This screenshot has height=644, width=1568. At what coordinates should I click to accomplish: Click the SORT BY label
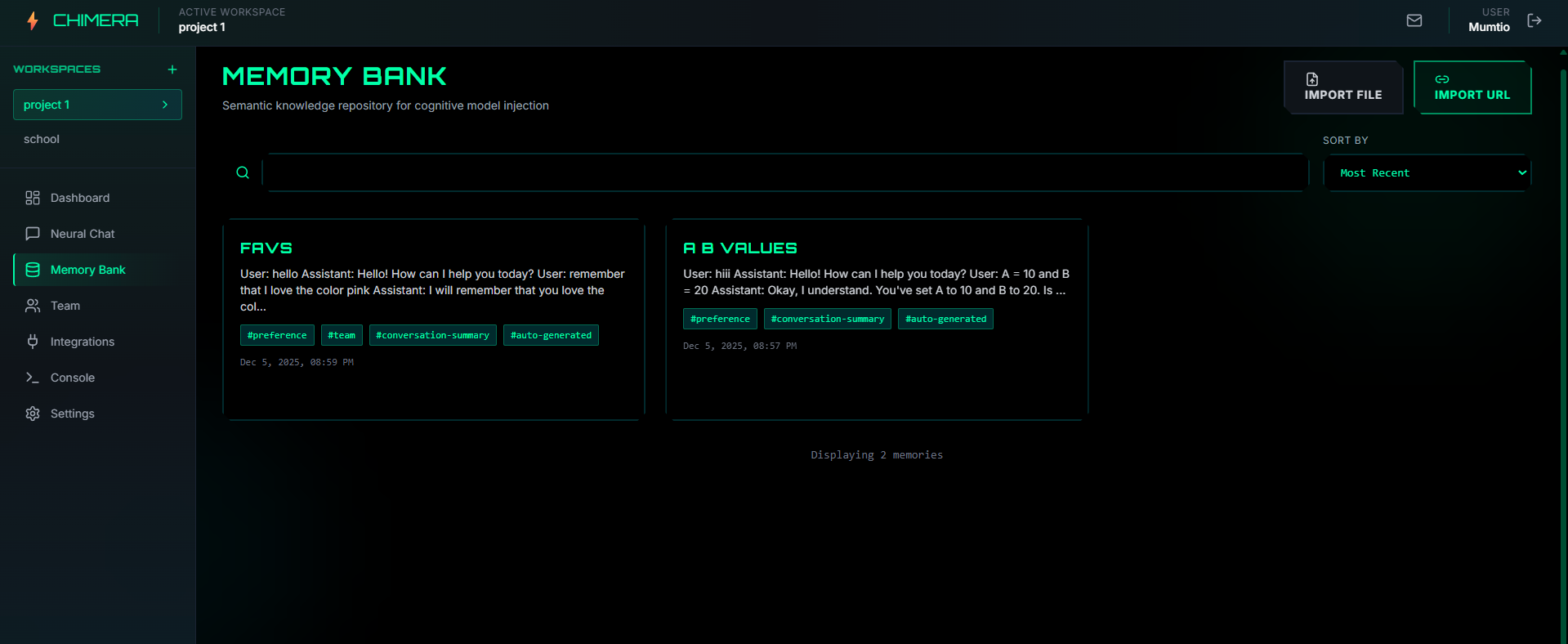(1345, 141)
